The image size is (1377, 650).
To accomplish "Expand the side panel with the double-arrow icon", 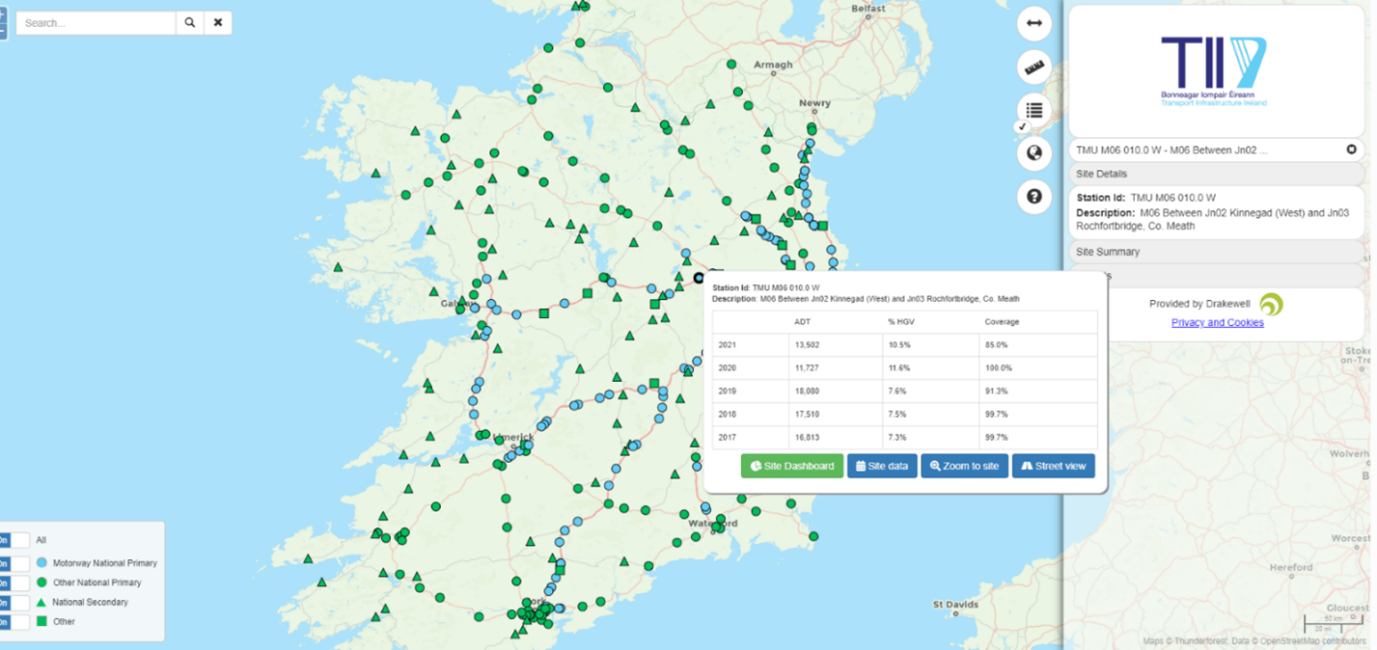I will pos(1033,23).
